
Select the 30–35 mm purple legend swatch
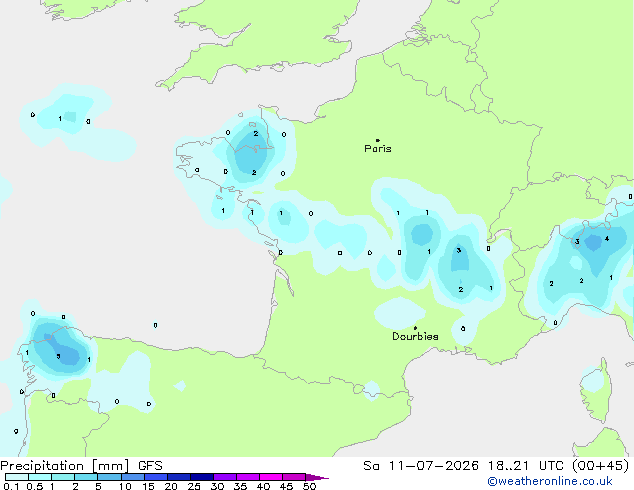point(225,477)
